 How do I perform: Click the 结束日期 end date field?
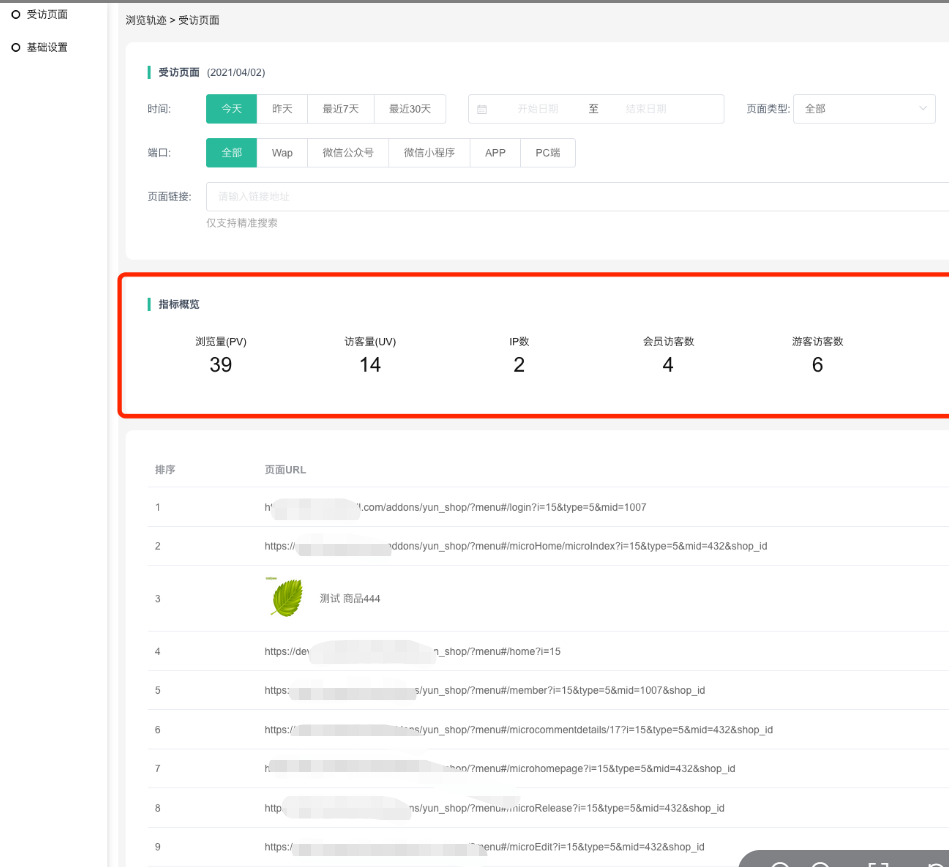tap(646, 109)
